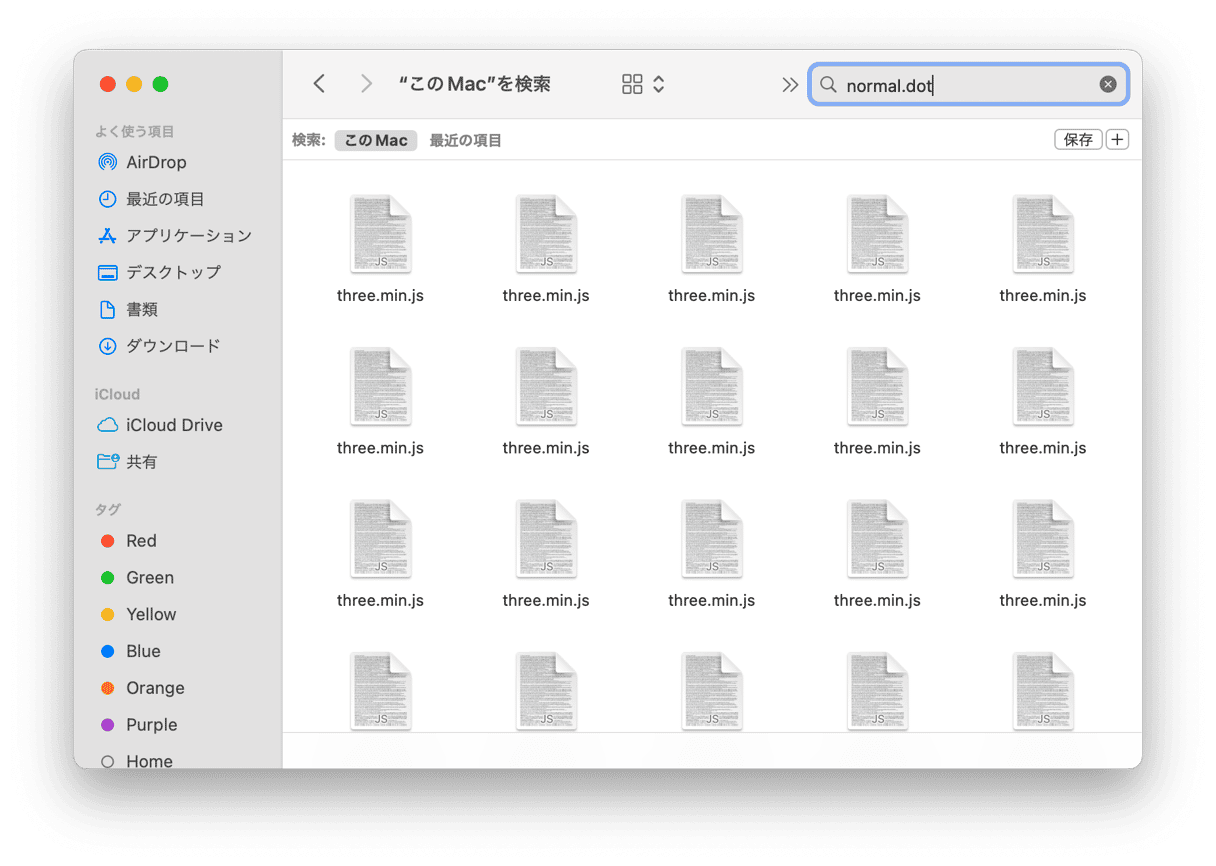1216x866 pixels.
Task: Click the 保存 button
Action: point(1078,140)
